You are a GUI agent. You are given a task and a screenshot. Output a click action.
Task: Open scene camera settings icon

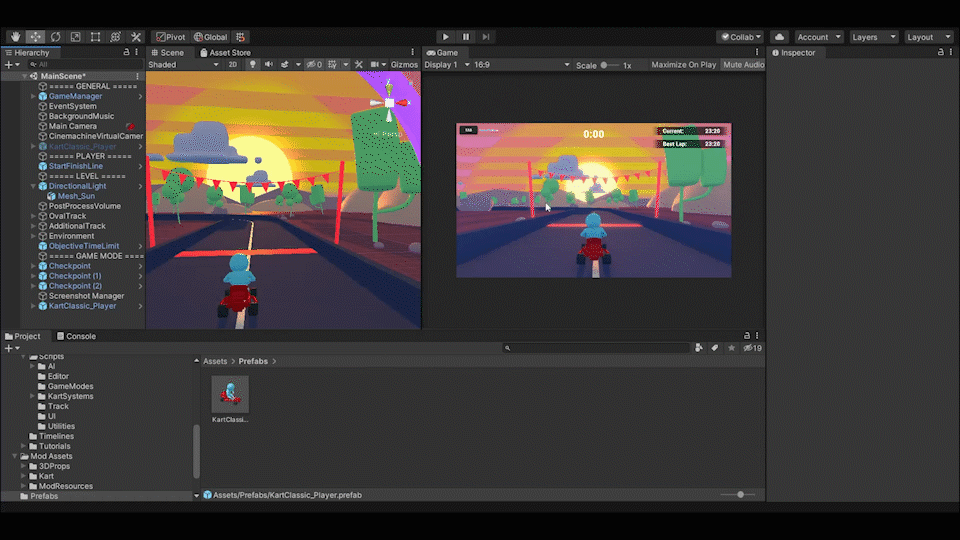pos(375,64)
